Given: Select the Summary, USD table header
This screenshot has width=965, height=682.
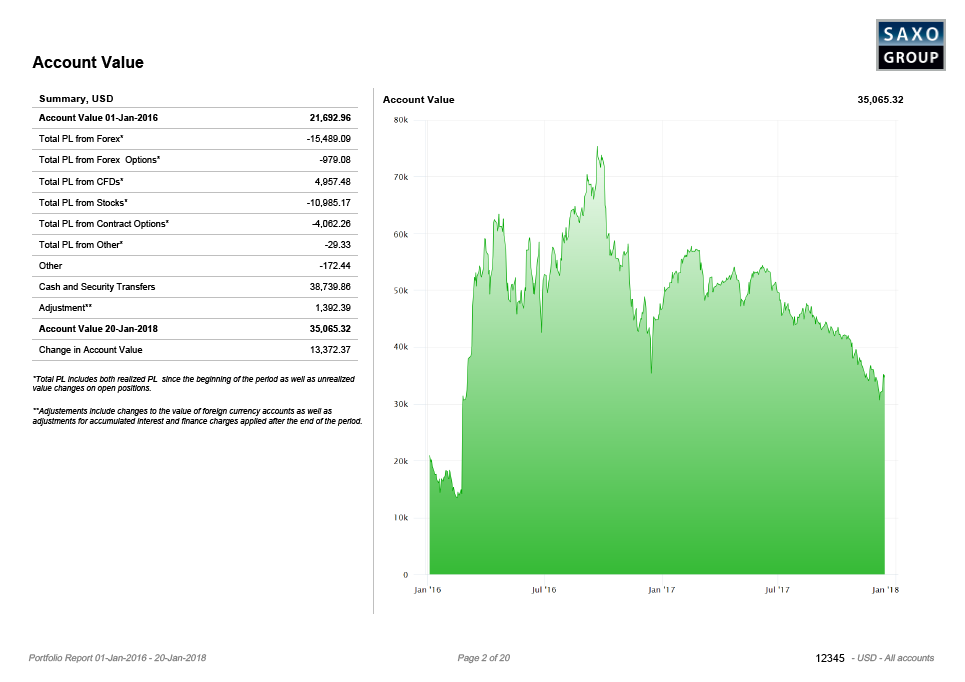Looking at the screenshot, I should click(76, 99).
